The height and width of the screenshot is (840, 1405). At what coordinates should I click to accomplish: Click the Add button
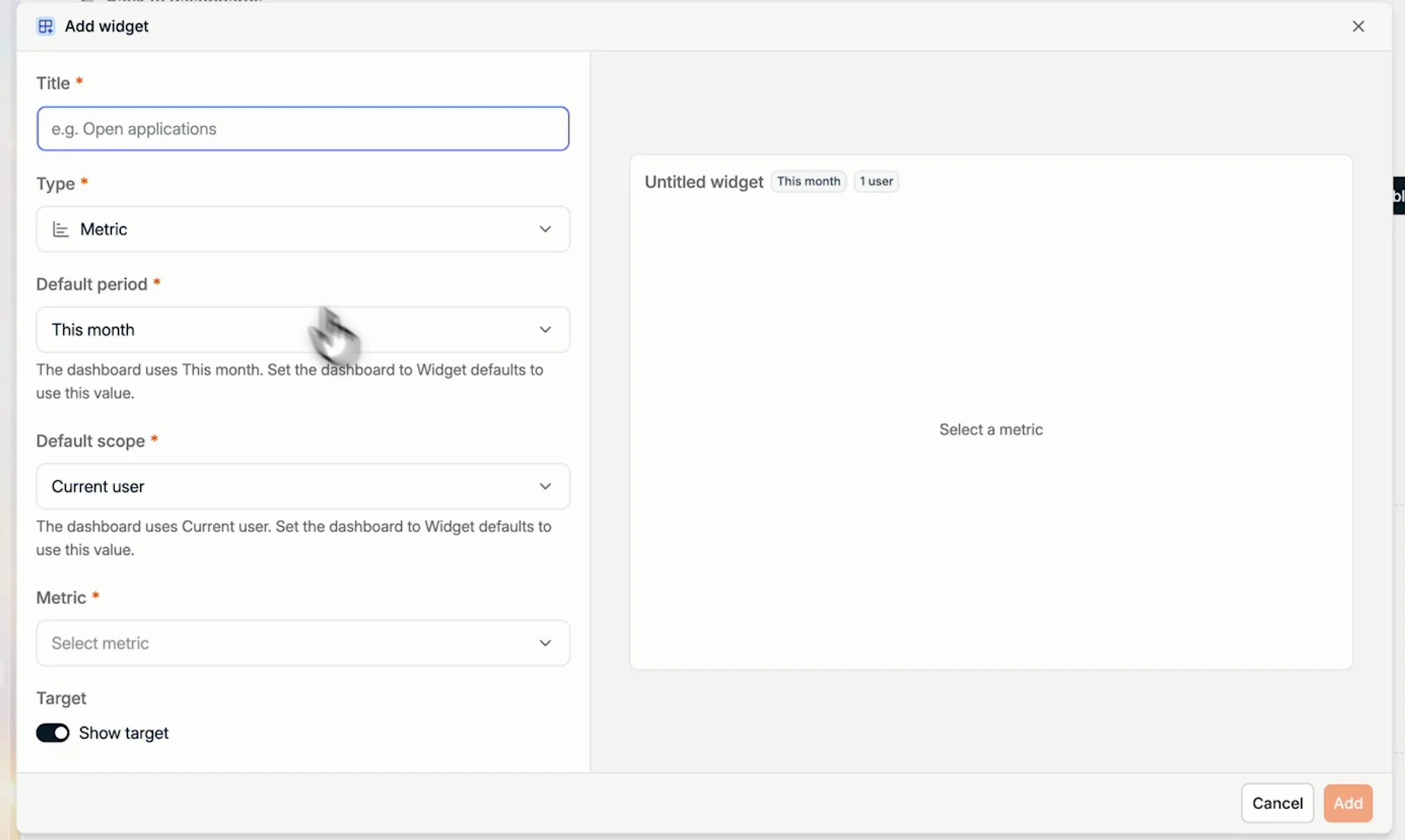point(1348,803)
